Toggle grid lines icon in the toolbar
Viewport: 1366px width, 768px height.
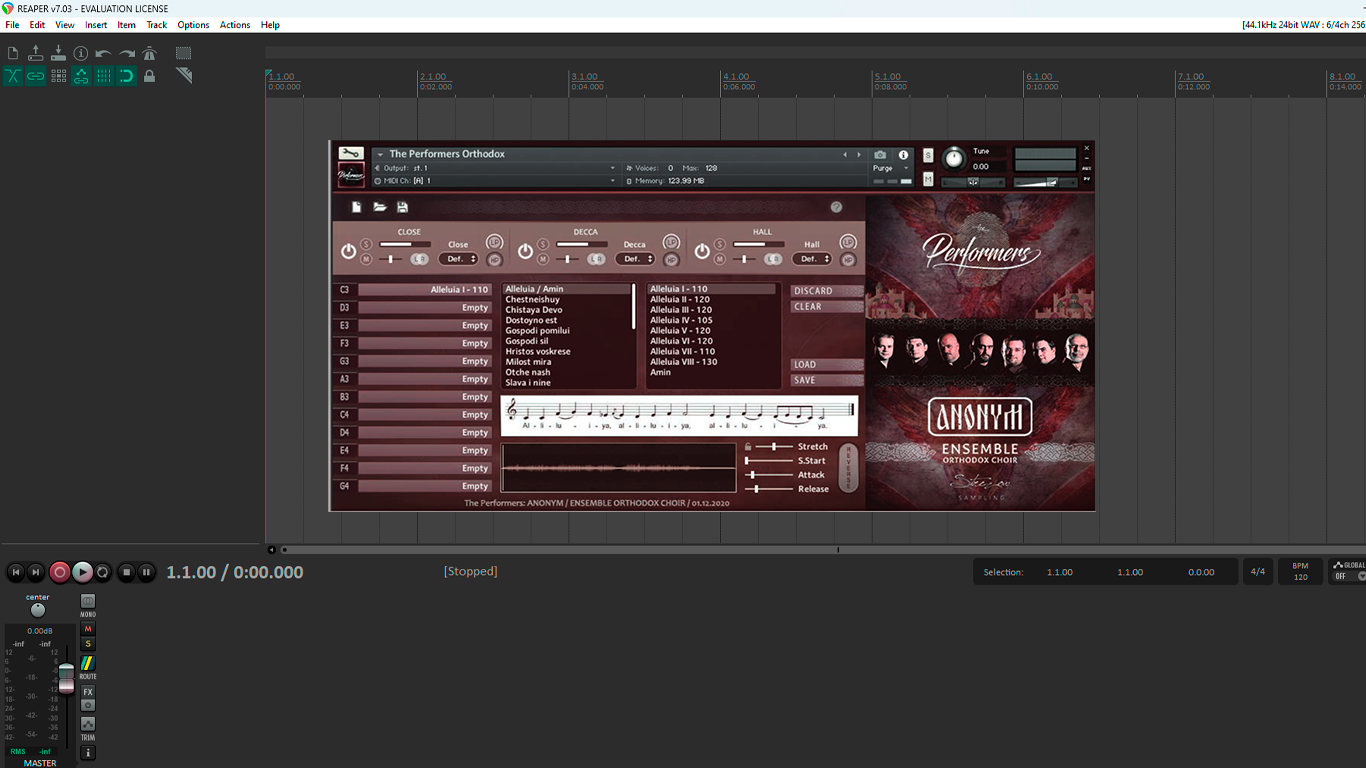tap(104, 76)
